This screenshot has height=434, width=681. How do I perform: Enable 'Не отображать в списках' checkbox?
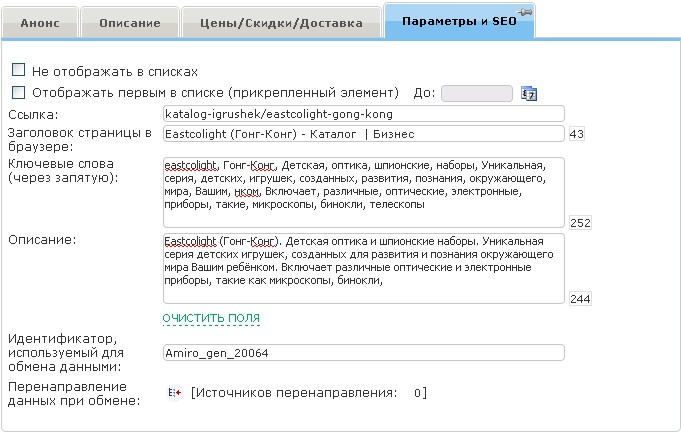[18, 71]
